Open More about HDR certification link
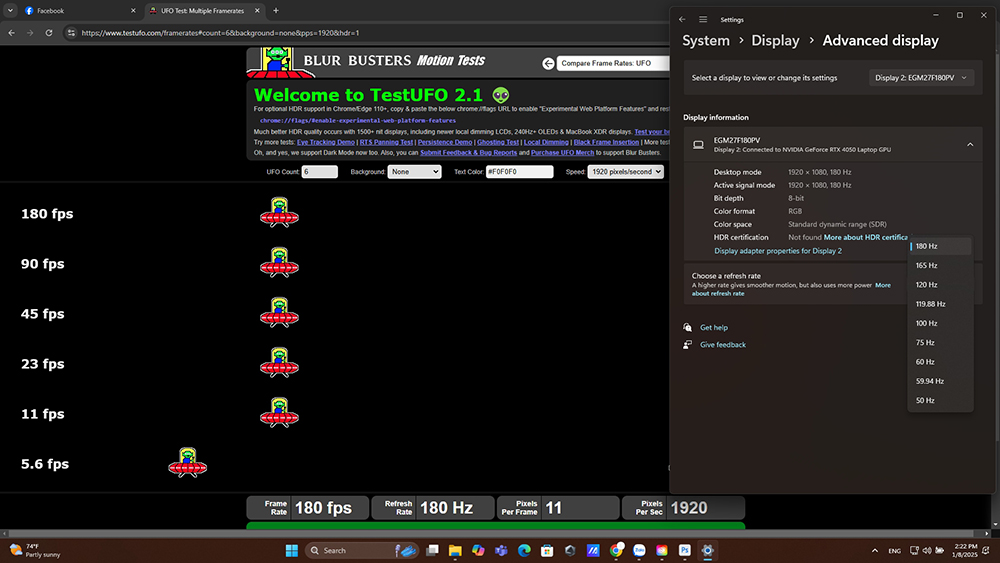 pos(865,237)
